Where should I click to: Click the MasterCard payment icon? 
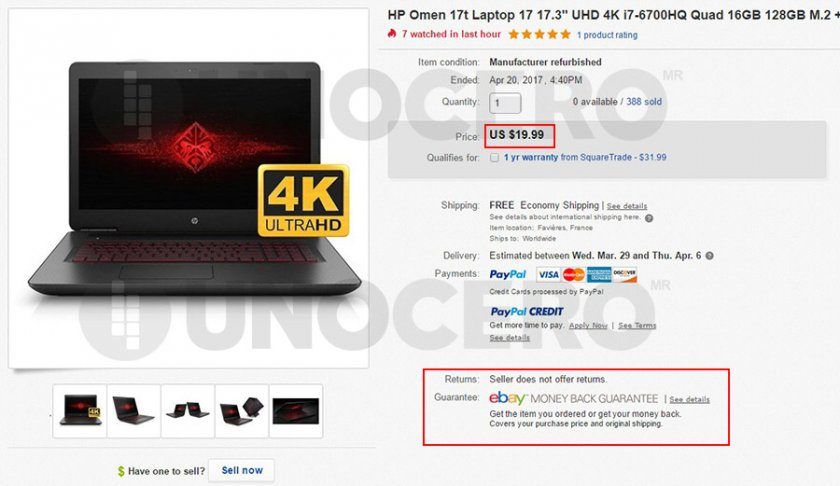(574, 274)
